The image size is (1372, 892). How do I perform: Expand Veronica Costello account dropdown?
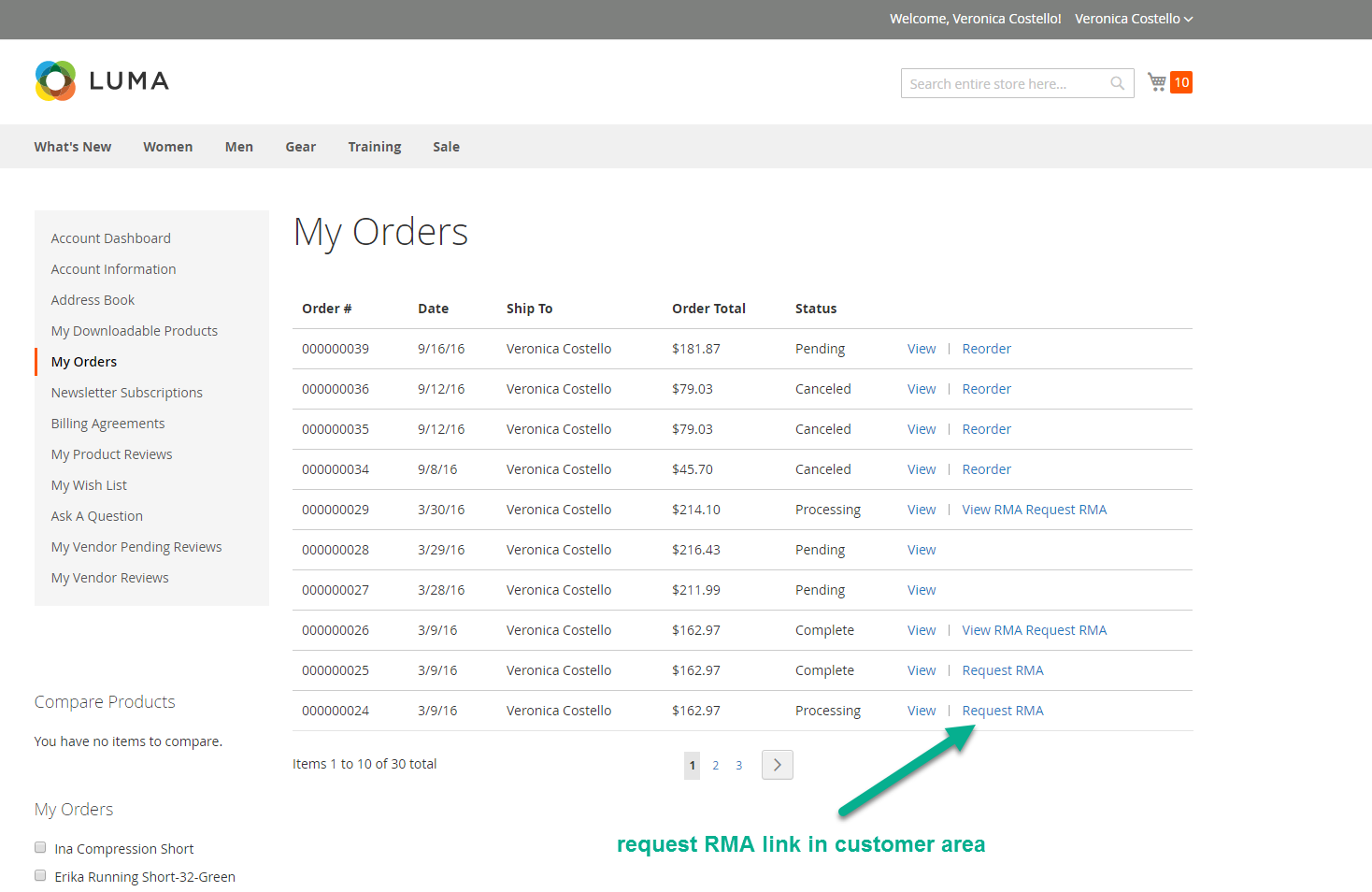(x=1134, y=19)
